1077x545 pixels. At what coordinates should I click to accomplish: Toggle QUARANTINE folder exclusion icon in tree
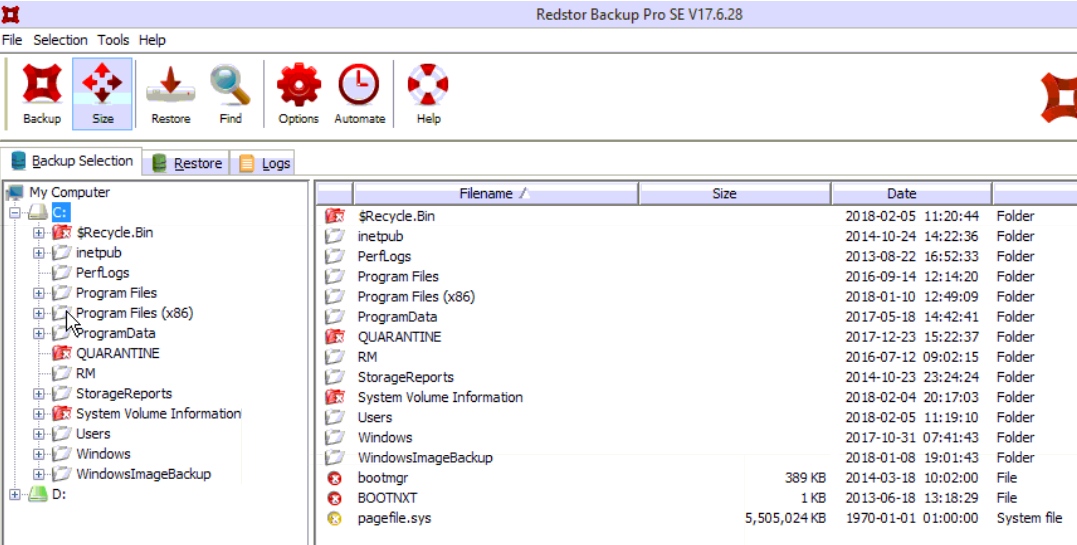point(61,353)
